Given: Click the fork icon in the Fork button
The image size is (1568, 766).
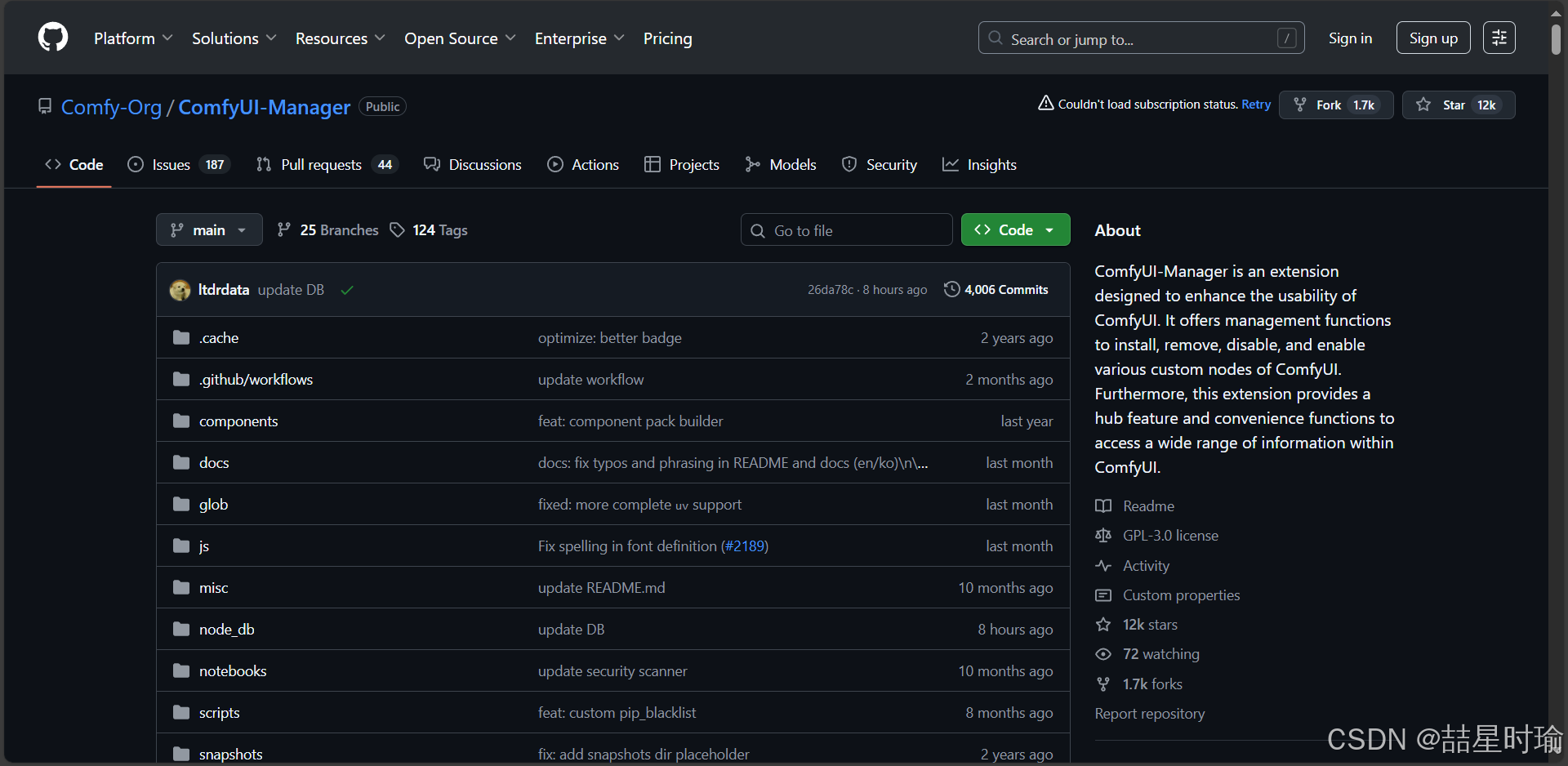Looking at the screenshot, I should (1300, 105).
